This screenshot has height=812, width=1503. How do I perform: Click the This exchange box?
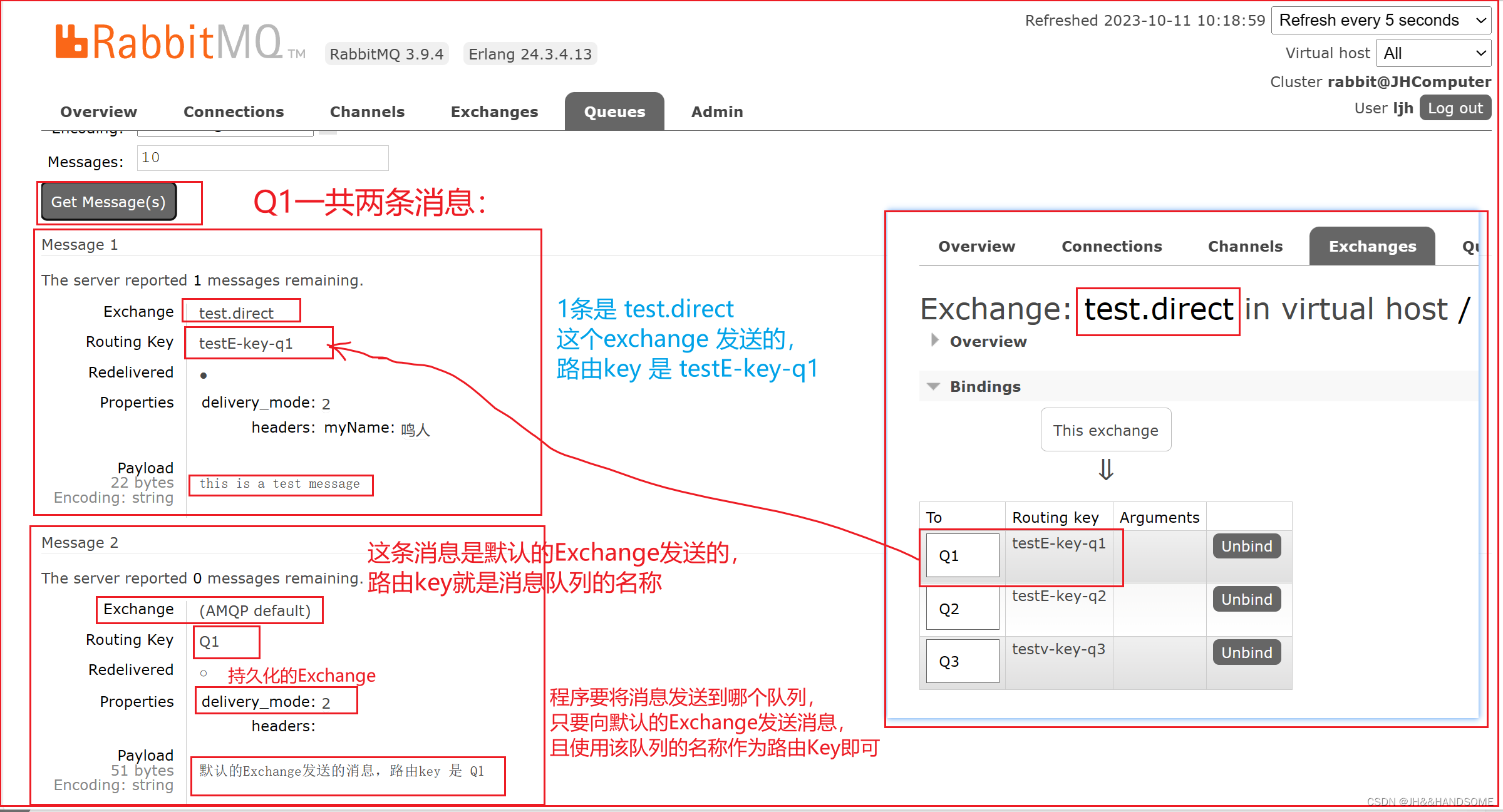tap(1105, 430)
